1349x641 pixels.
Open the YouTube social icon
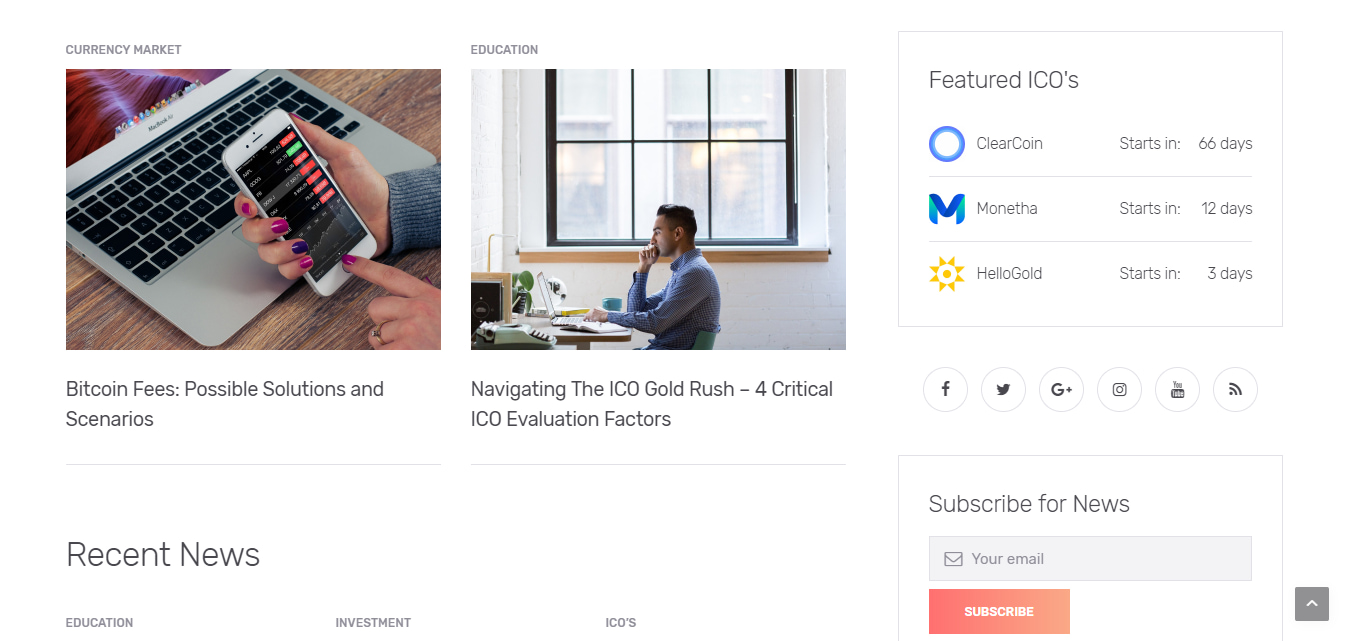[x=1177, y=390]
